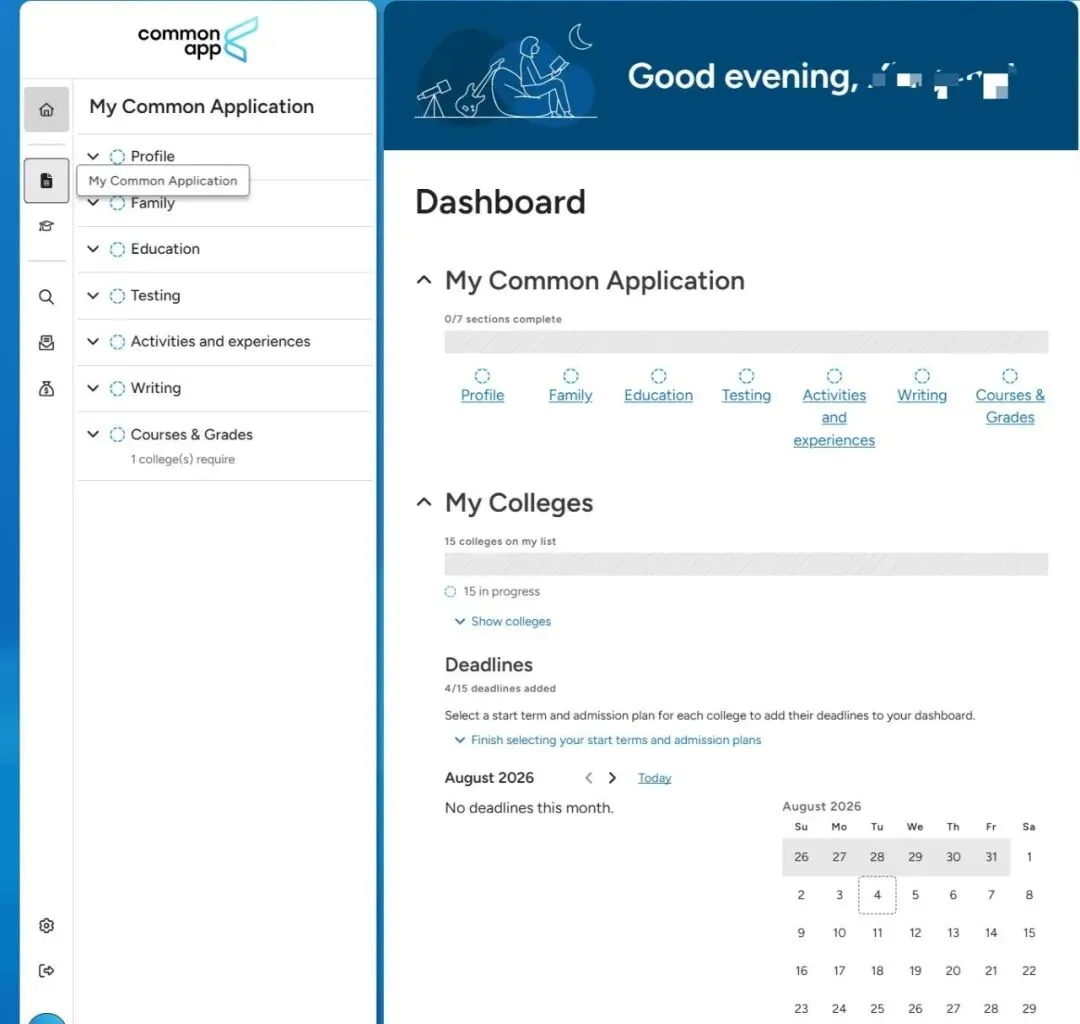Click '0/7 sections complete' text

503,319
